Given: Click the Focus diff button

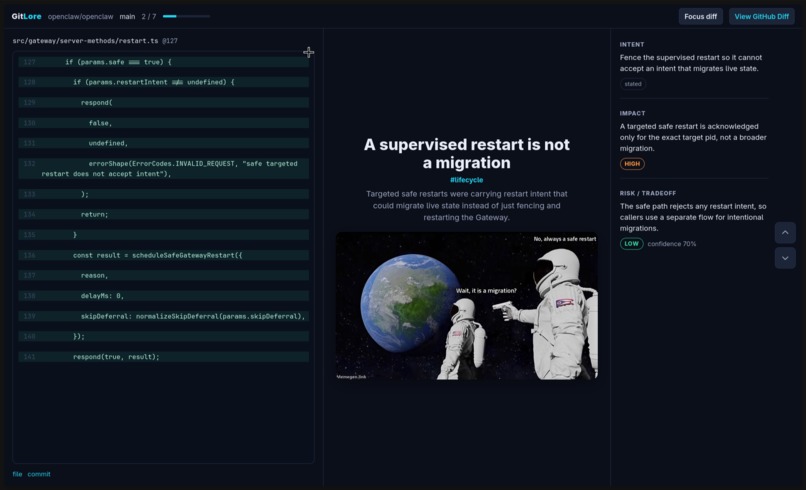Looking at the screenshot, I should point(700,16).
